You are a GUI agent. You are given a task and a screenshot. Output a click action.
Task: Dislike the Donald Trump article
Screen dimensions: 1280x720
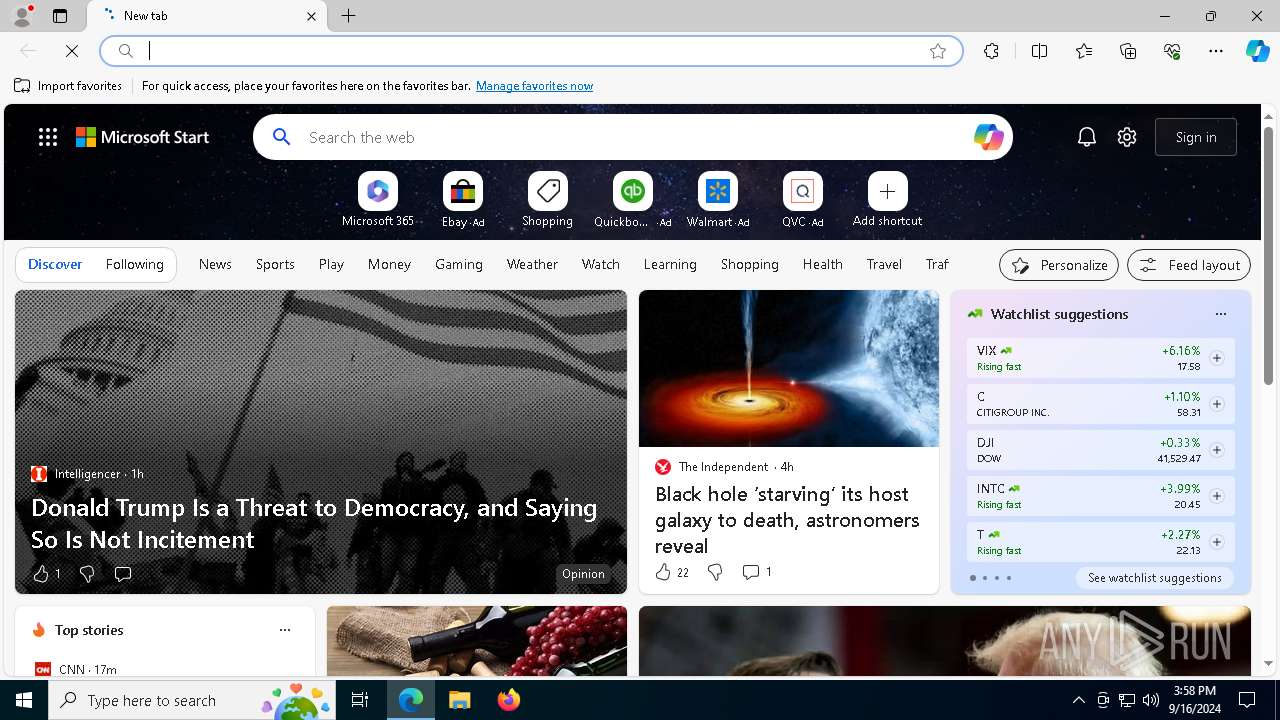coord(87,574)
